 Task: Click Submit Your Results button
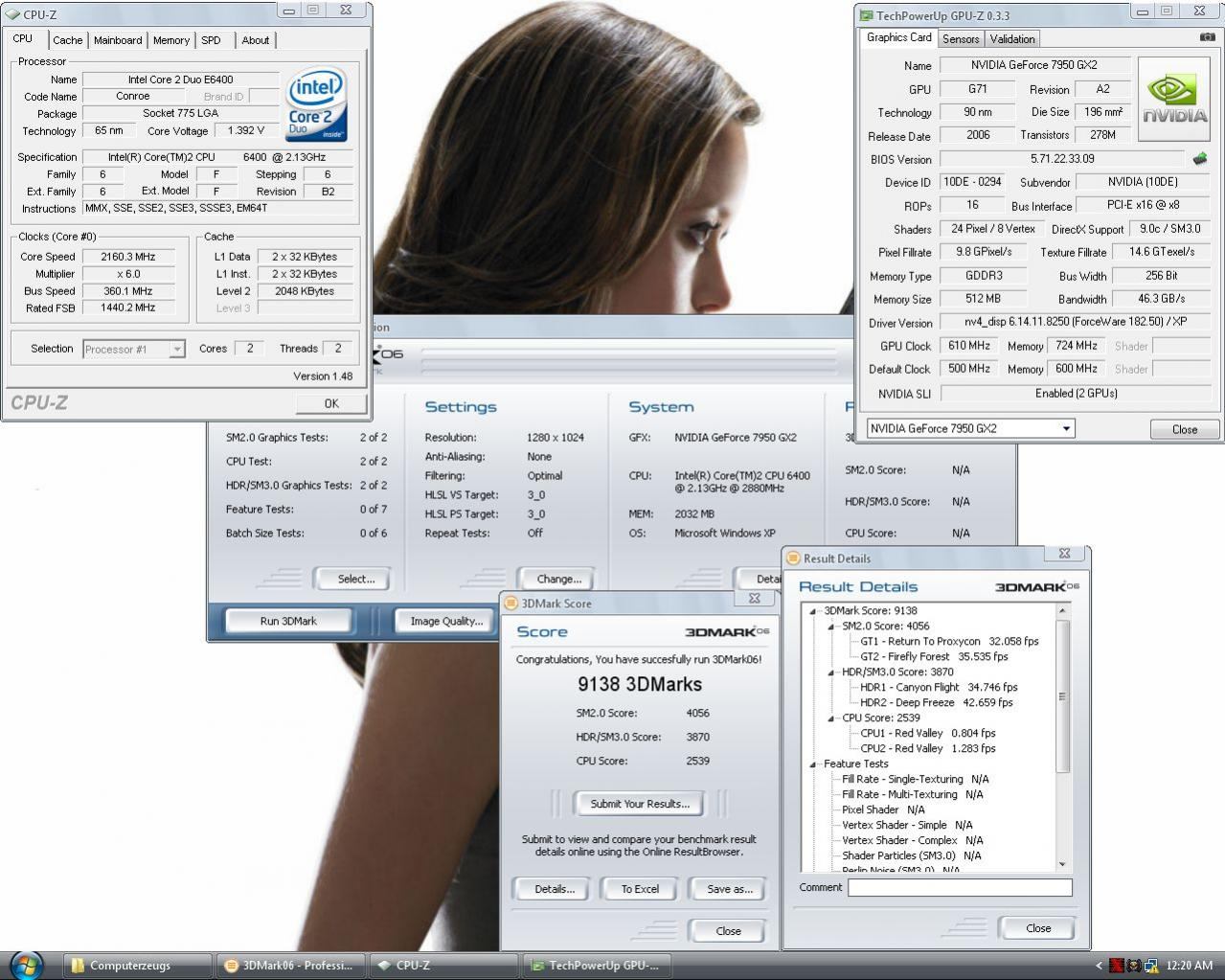pos(640,804)
